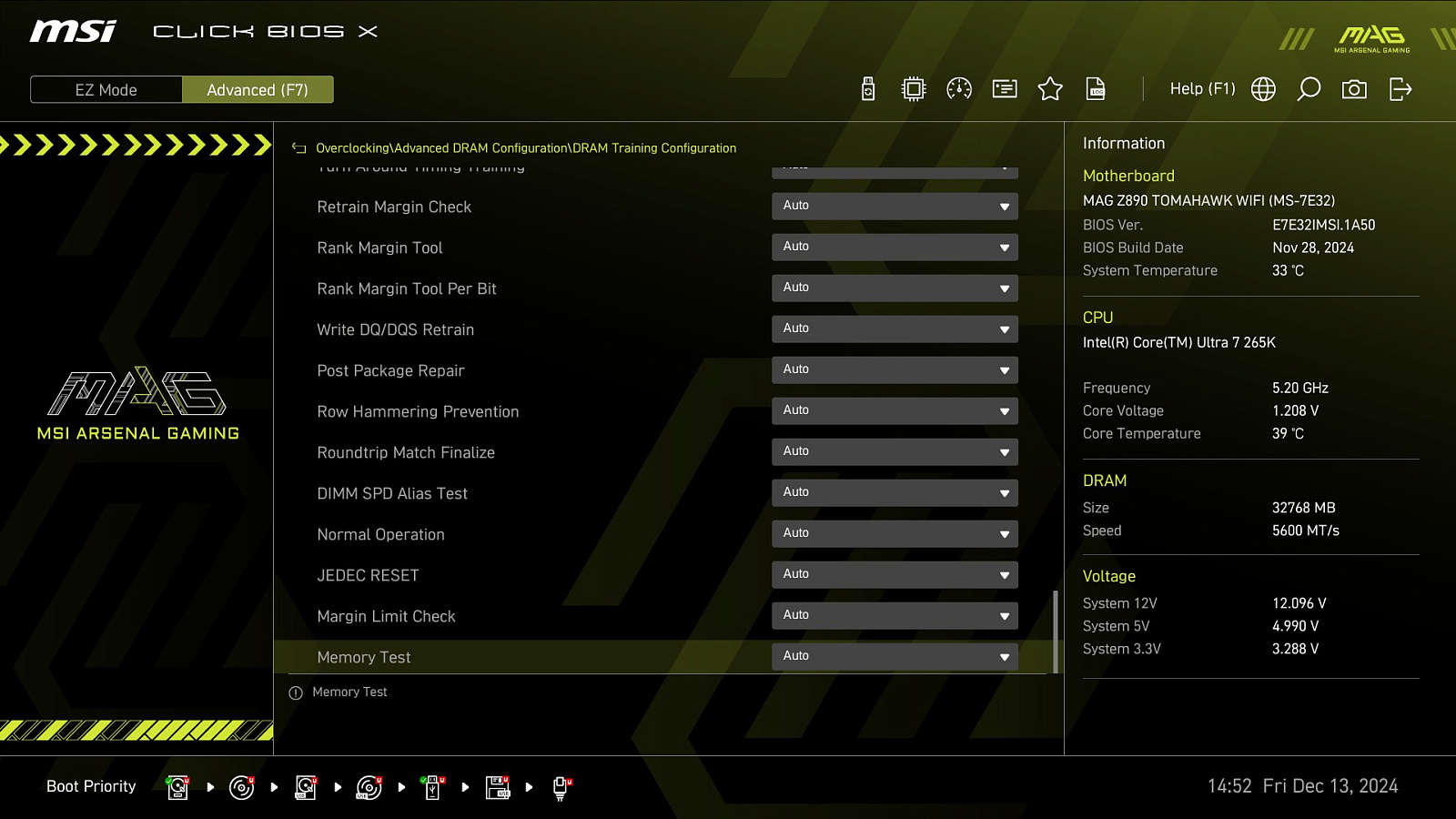Select the optical disc boot priority icon

pyautogui.click(x=241, y=787)
